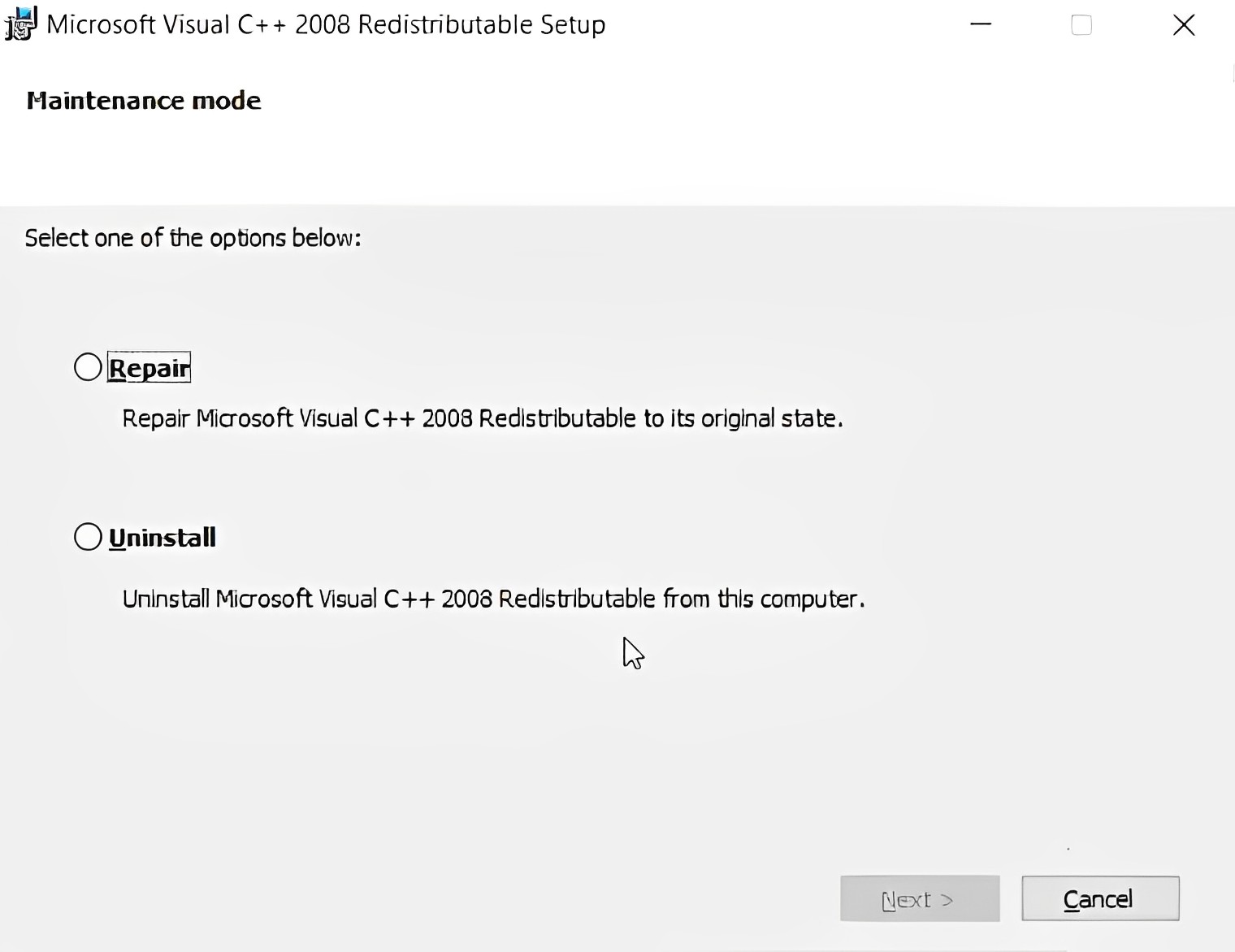Click the underlined N in Next
The height and width of the screenshot is (952, 1235).
pos(890,900)
